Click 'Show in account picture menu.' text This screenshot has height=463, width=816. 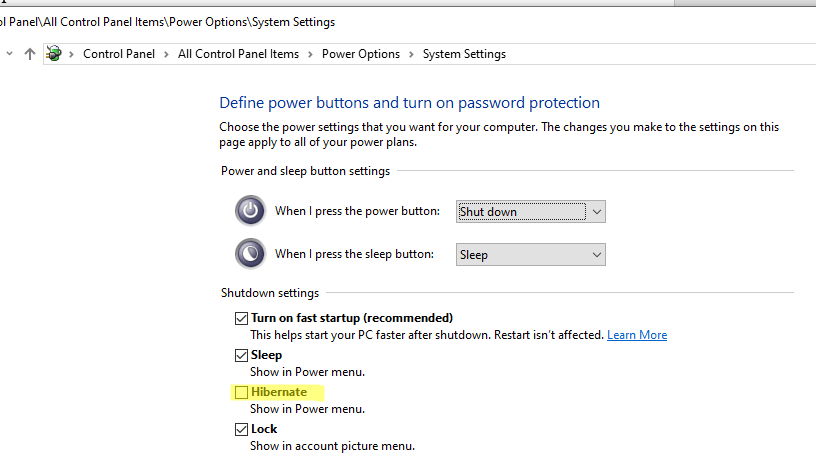(332, 446)
